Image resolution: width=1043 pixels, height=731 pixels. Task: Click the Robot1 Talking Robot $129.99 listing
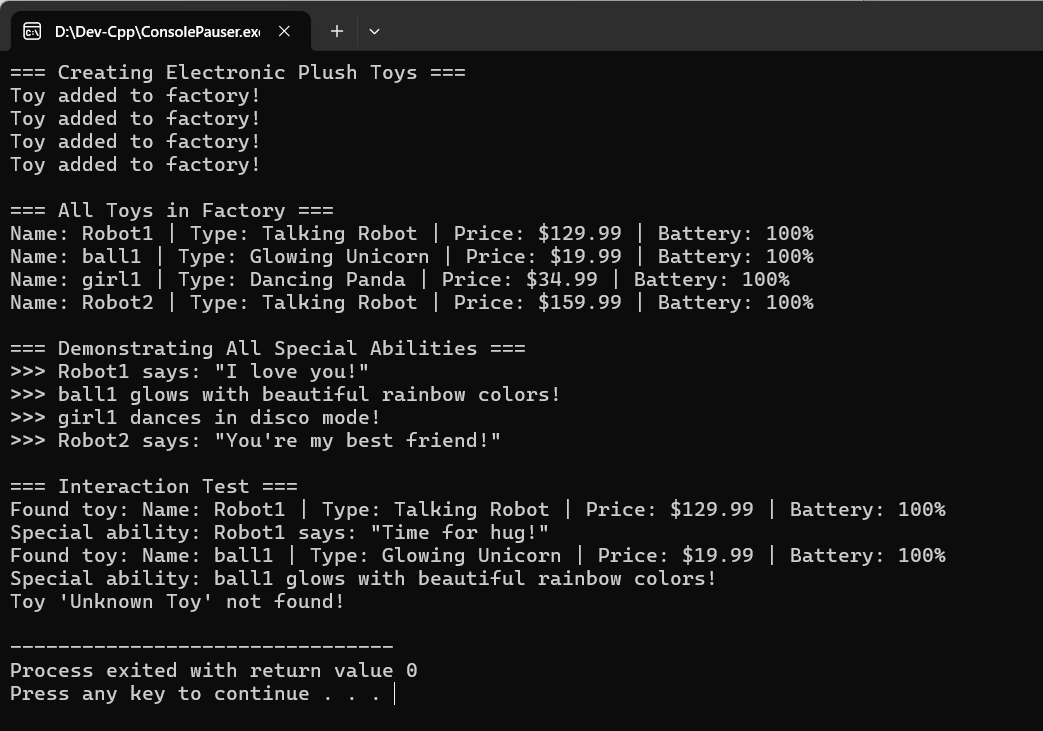(411, 233)
